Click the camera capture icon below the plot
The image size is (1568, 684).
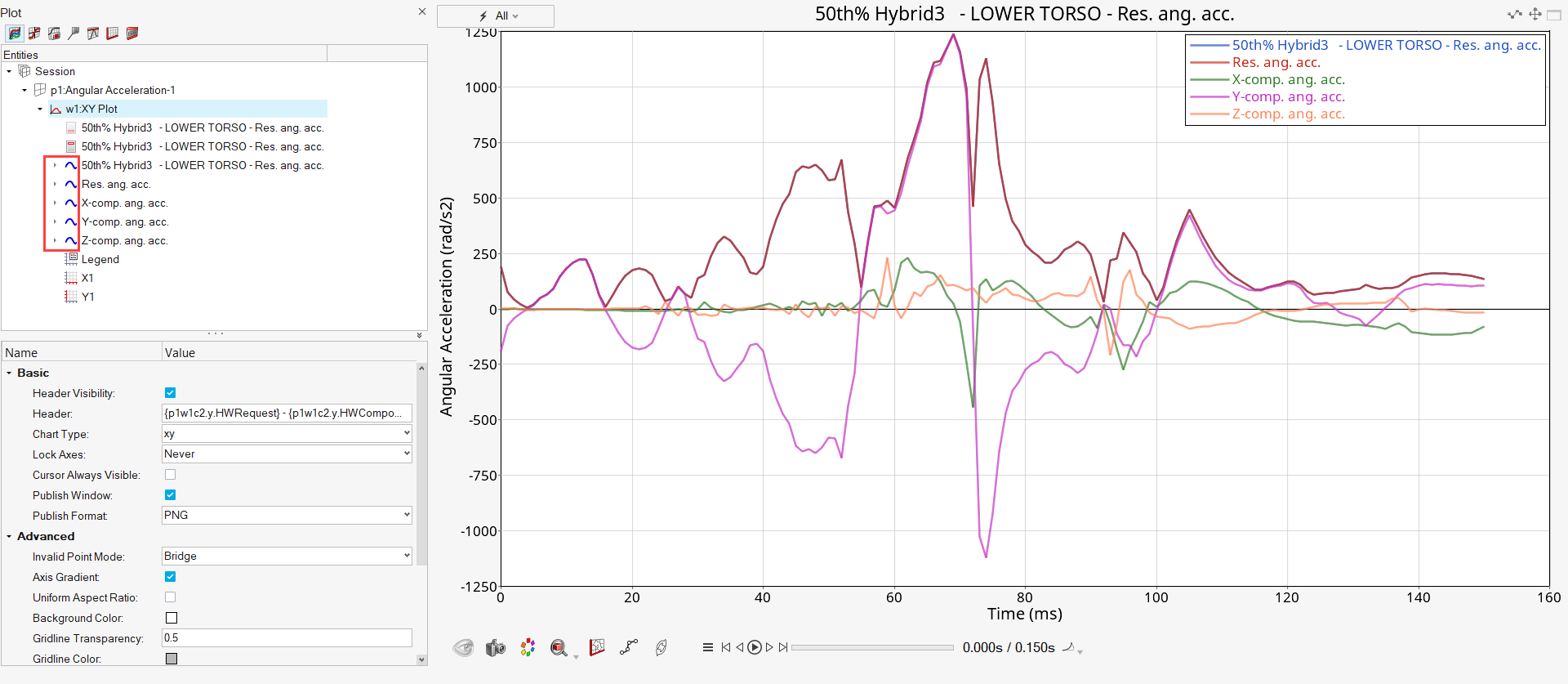pyautogui.click(x=495, y=648)
